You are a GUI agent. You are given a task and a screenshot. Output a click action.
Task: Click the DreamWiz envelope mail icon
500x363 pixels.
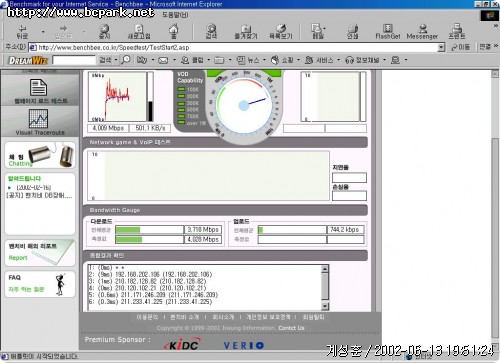(163, 60)
